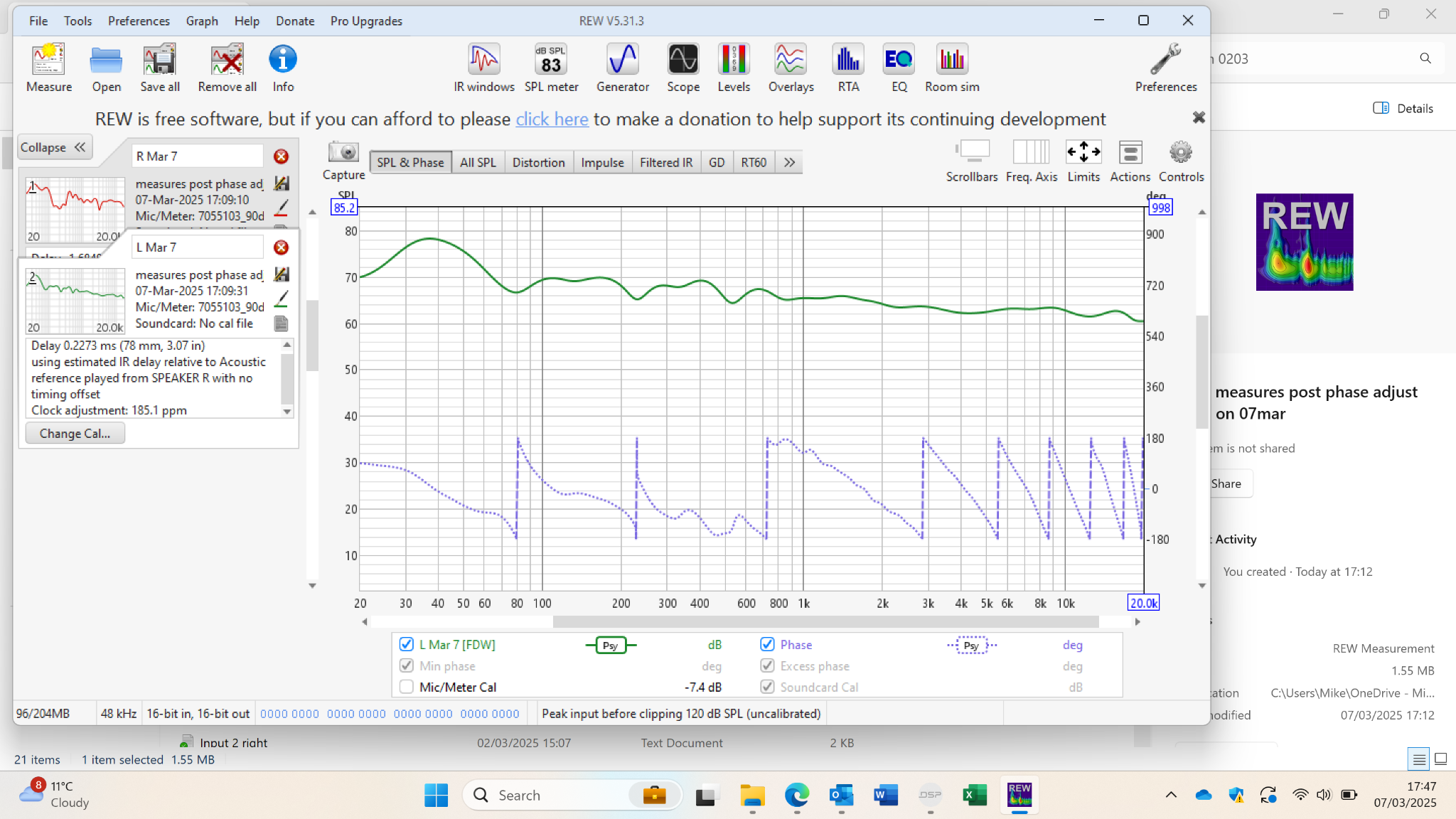Image resolution: width=1456 pixels, height=819 pixels.
Task: Open Microsoft Edge from taskbar
Action: (797, 795)
